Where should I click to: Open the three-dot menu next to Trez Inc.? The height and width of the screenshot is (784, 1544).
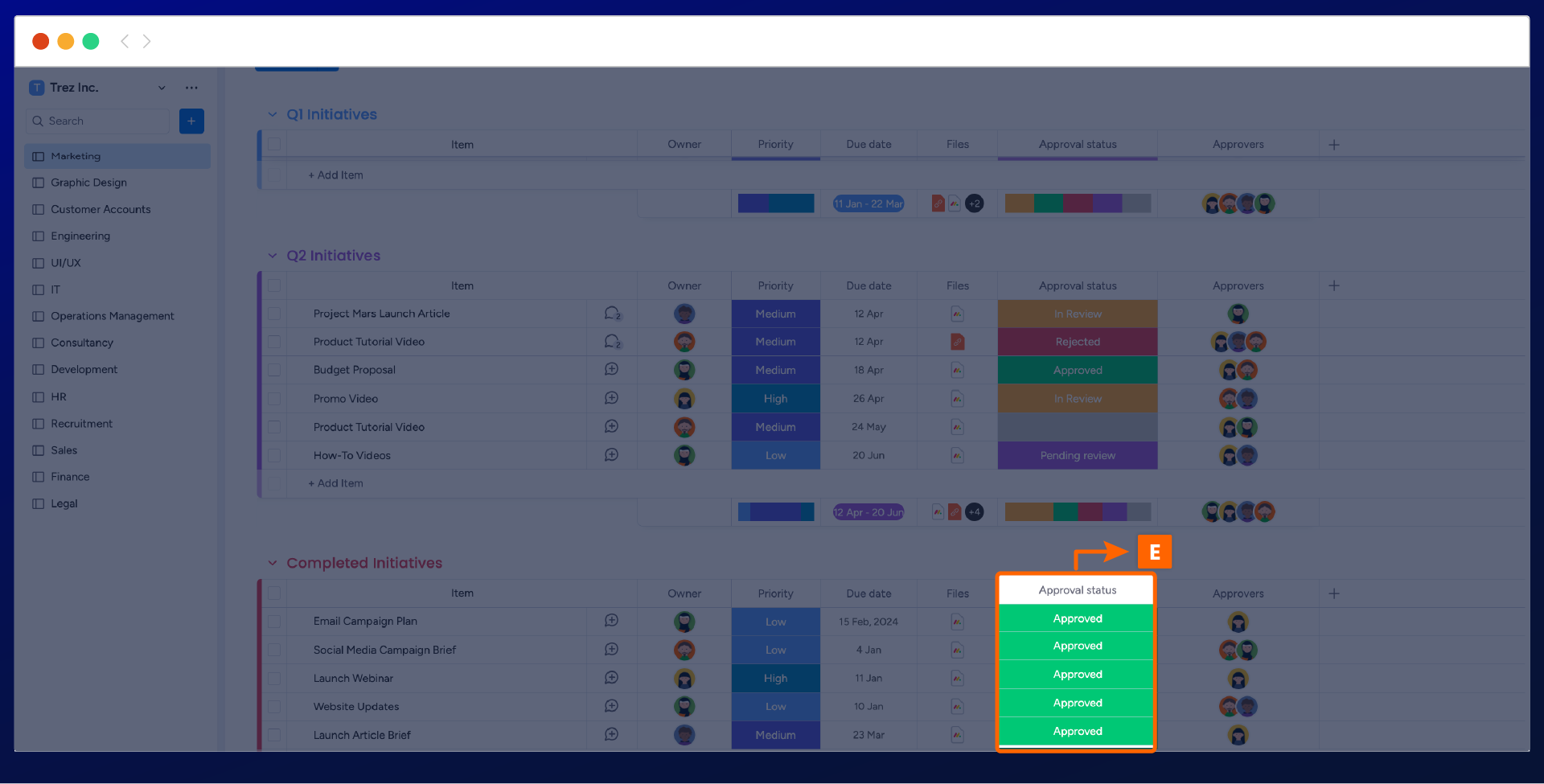pyautogui.click(x=191, y=88)
